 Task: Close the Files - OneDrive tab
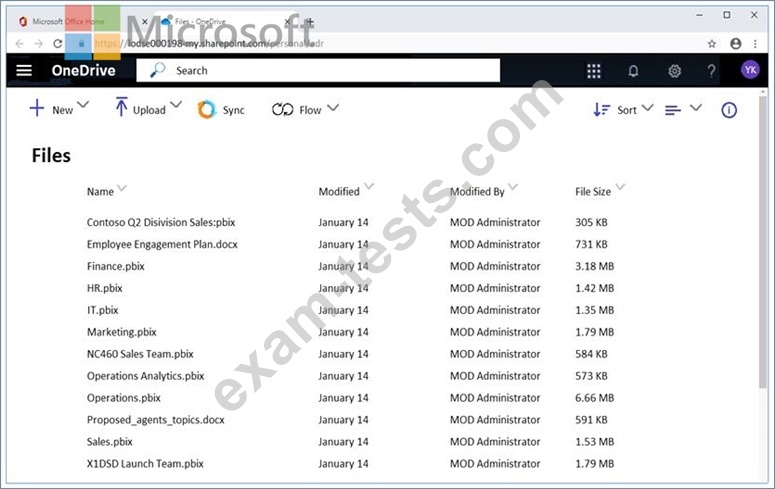click(287, 22)
